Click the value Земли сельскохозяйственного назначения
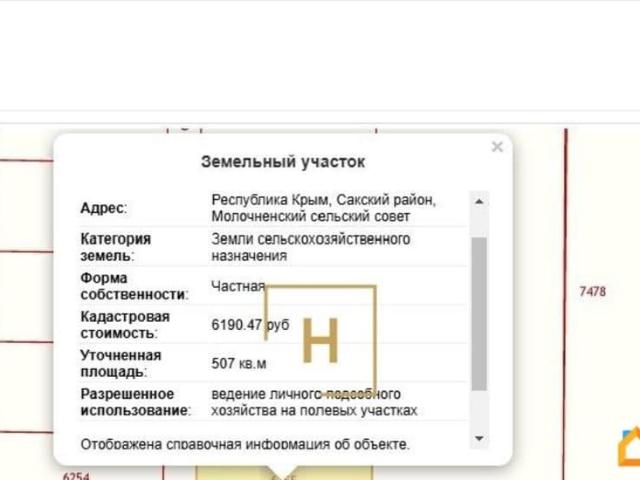This screenshot has width=640, height=480. (x=311, y=247)
